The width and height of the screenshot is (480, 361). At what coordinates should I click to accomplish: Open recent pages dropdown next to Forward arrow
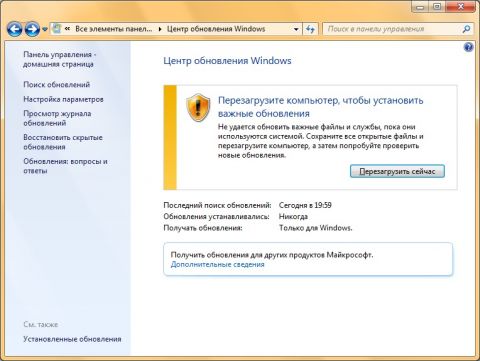coord(45,30)
